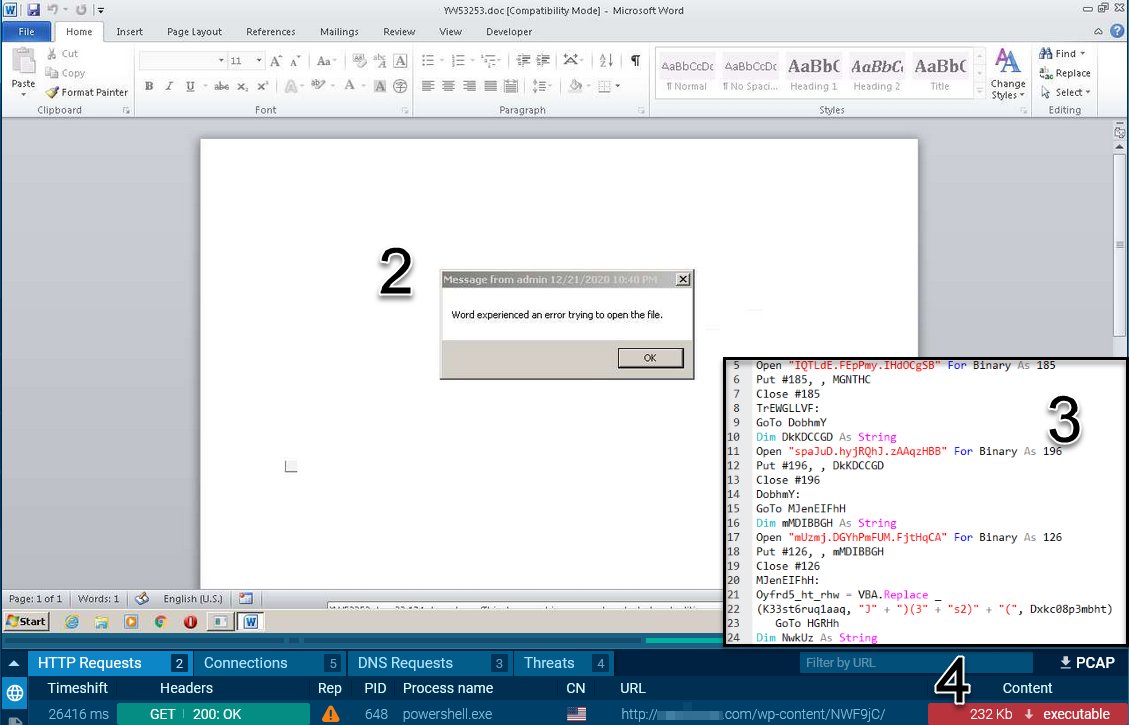Switch to the Mailings tab

click(339, 32)
